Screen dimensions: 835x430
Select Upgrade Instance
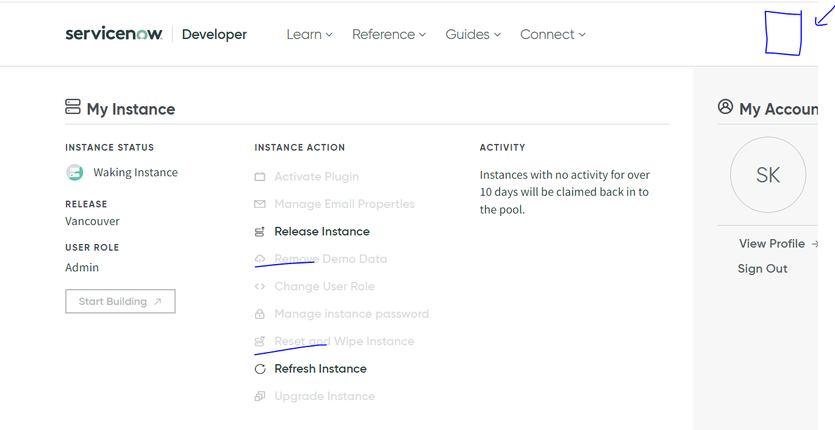[x=324, y=396]
